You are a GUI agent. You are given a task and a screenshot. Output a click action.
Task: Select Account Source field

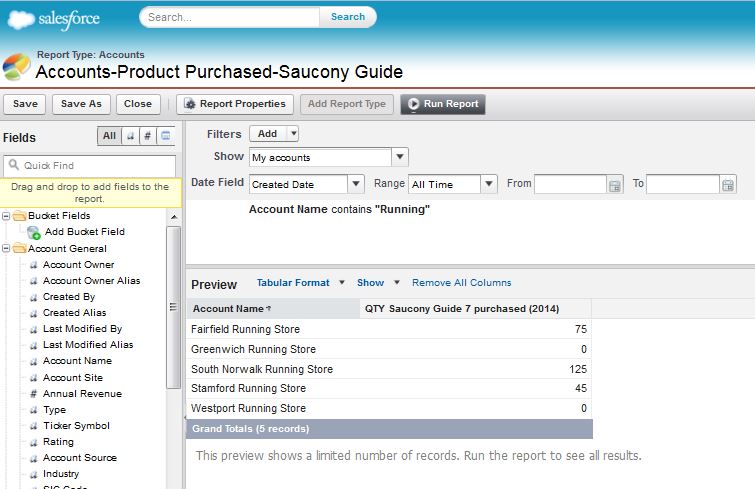(80, 457)
